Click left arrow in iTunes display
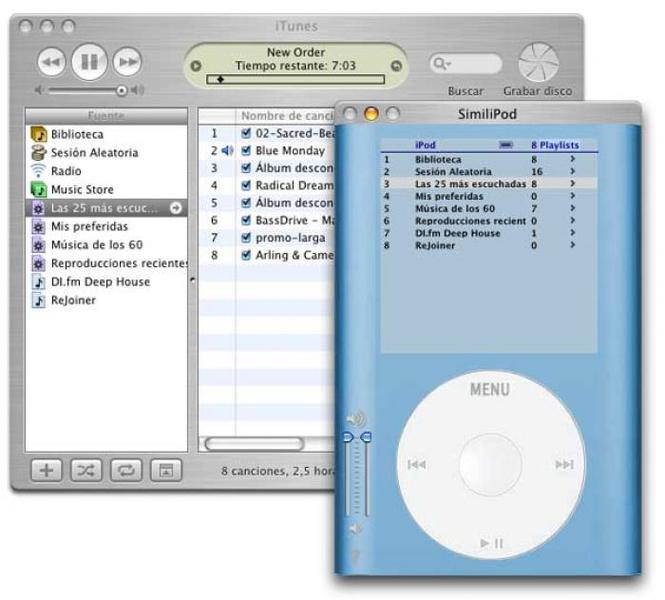Viewport: 665px width, 600px height. (196, 66)
